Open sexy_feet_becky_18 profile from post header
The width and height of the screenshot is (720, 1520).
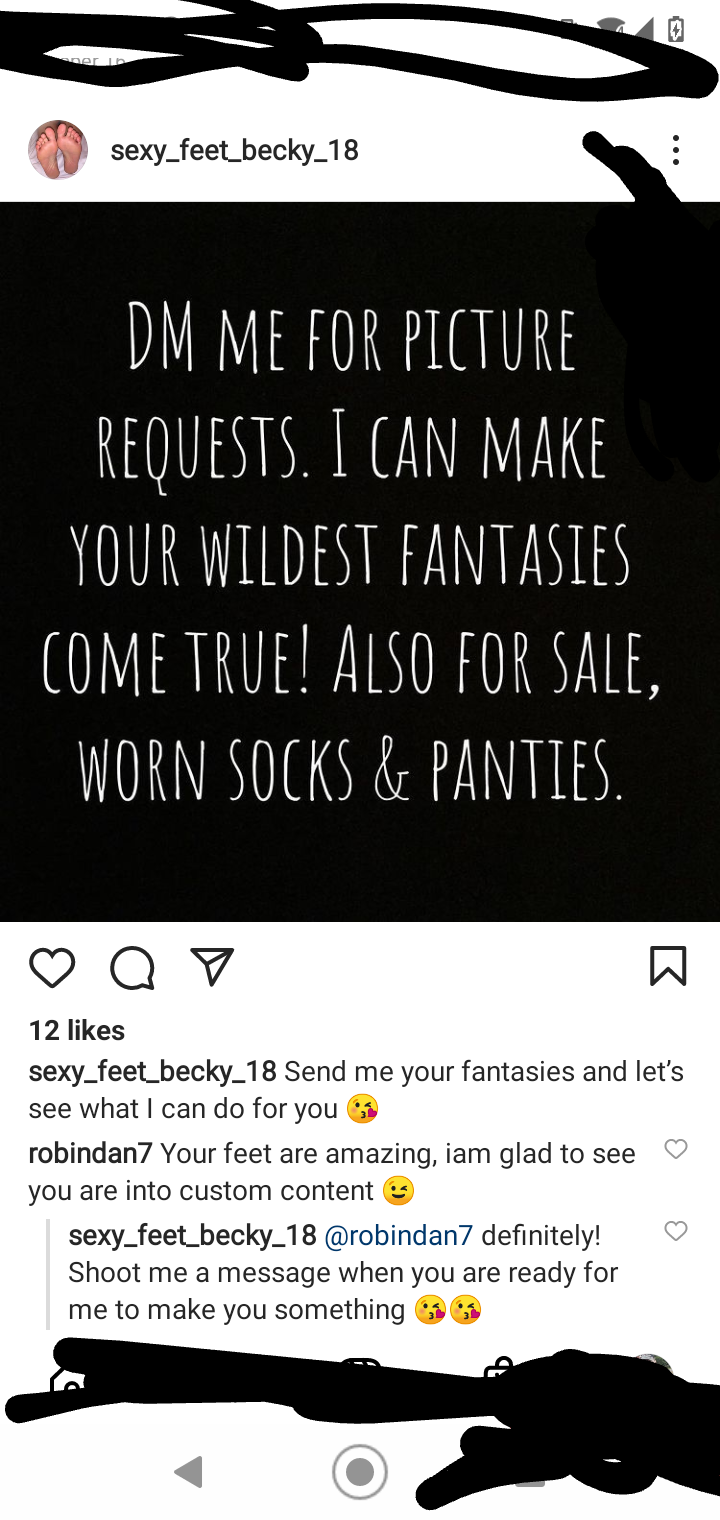[x=234, y=151]
